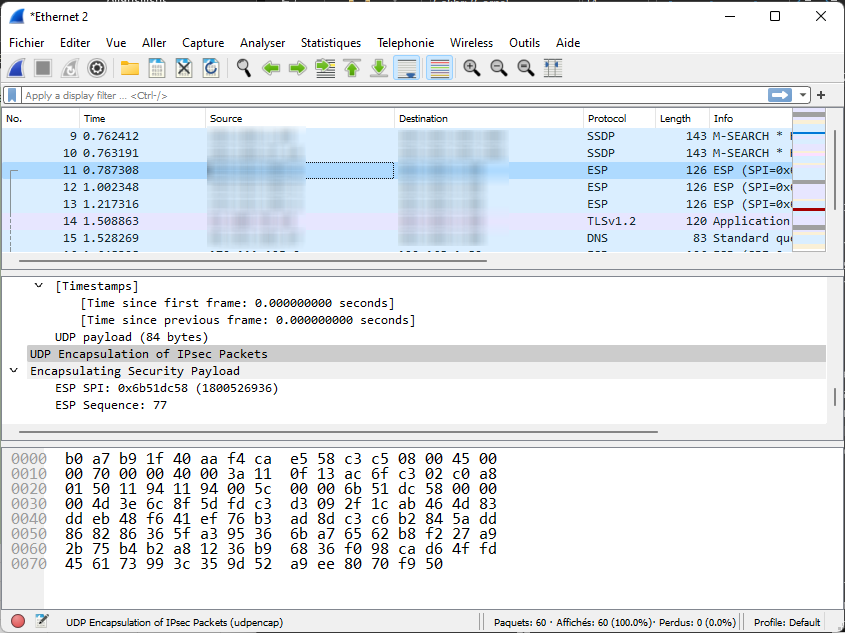Screen dimensions: 845x633
Task: Open the Statistiques menu
Action: pyautogui.click(x=331, y=43)
